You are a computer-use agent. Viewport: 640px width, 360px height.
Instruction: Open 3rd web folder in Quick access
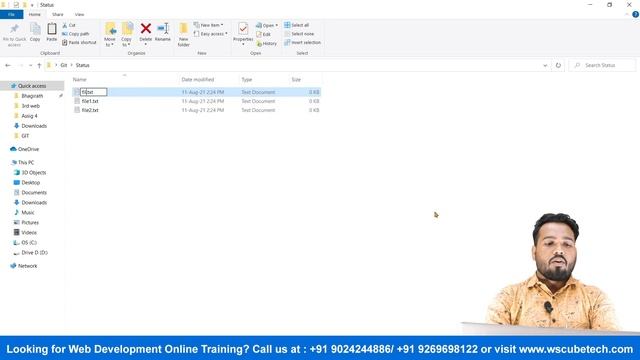coord(30,106)
